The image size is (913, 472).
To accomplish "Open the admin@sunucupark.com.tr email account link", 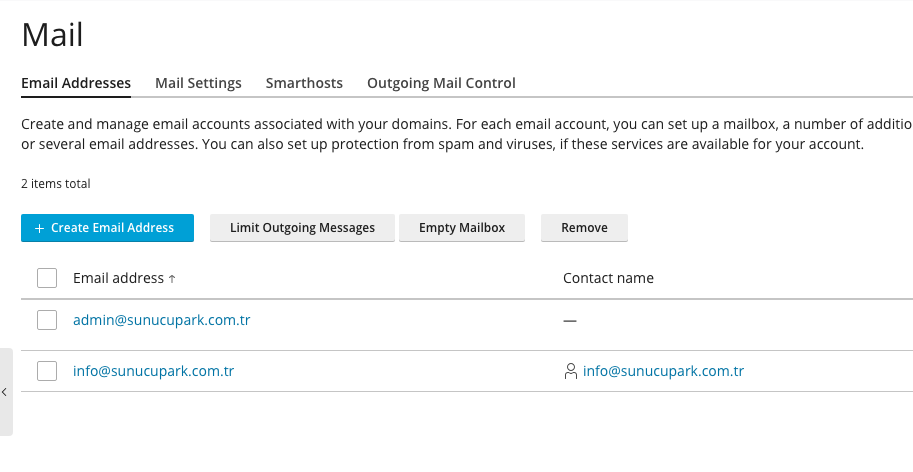I will [x=161, y=321].
